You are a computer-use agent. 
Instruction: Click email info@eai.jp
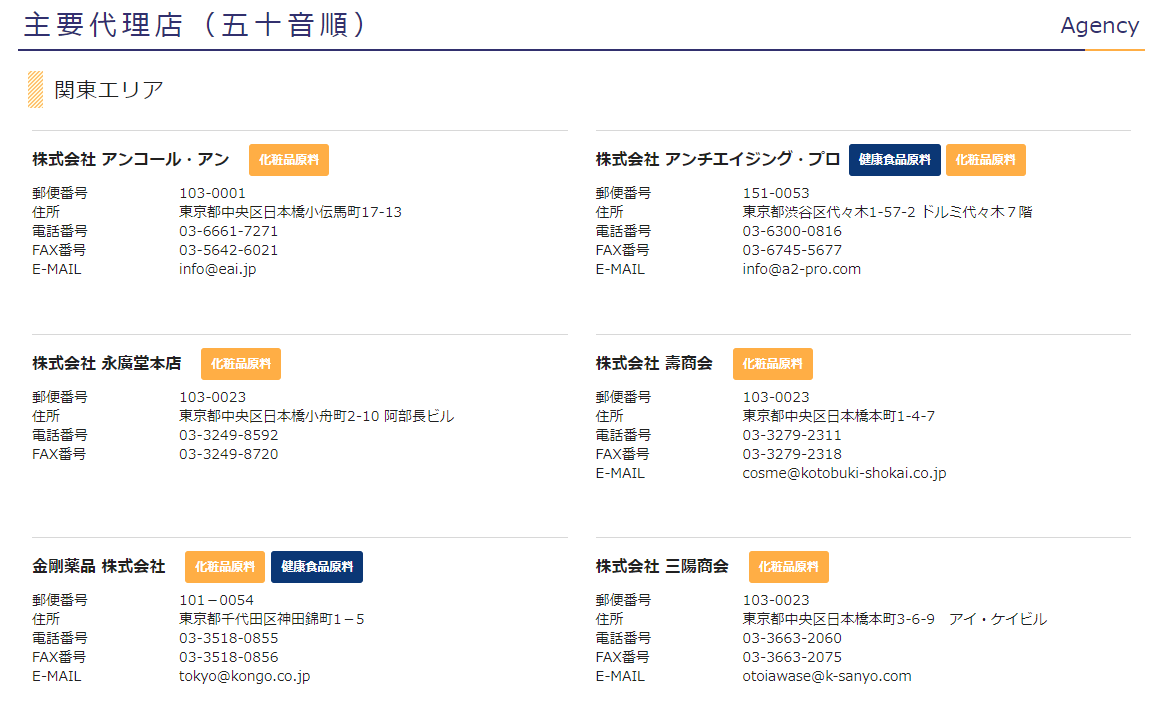coord(218,269)
